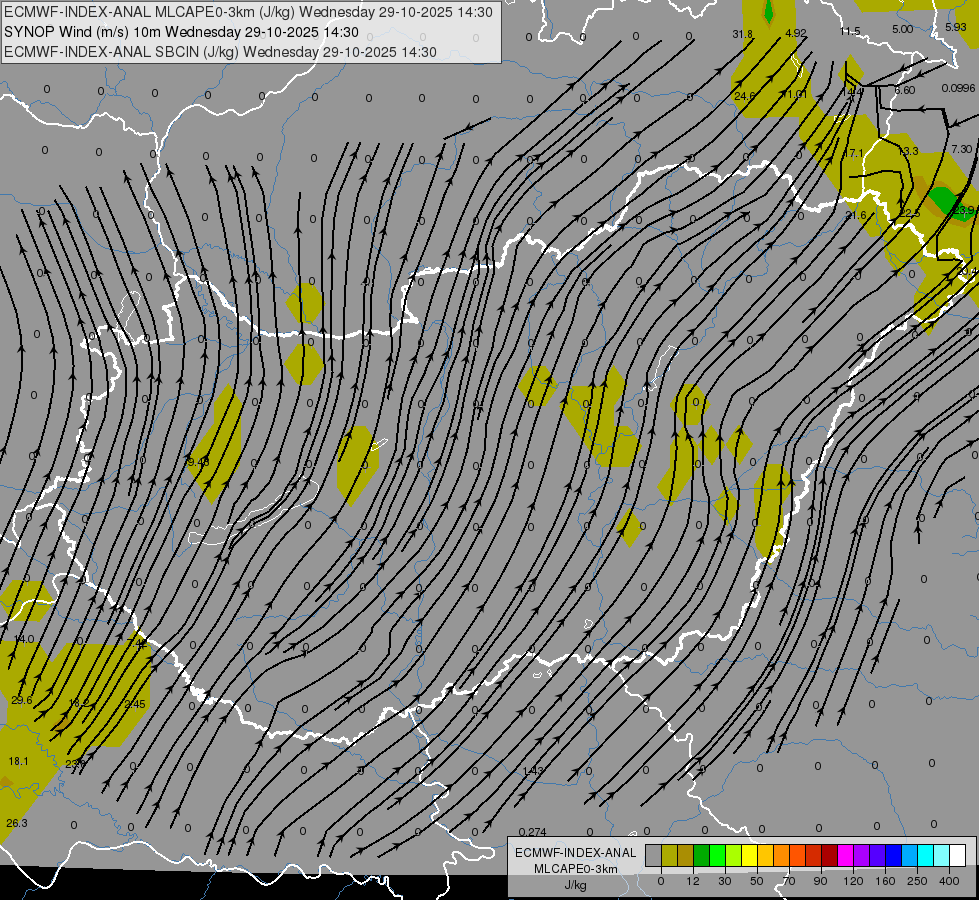Click the 0.274 grid value

(x=533, y=832)
